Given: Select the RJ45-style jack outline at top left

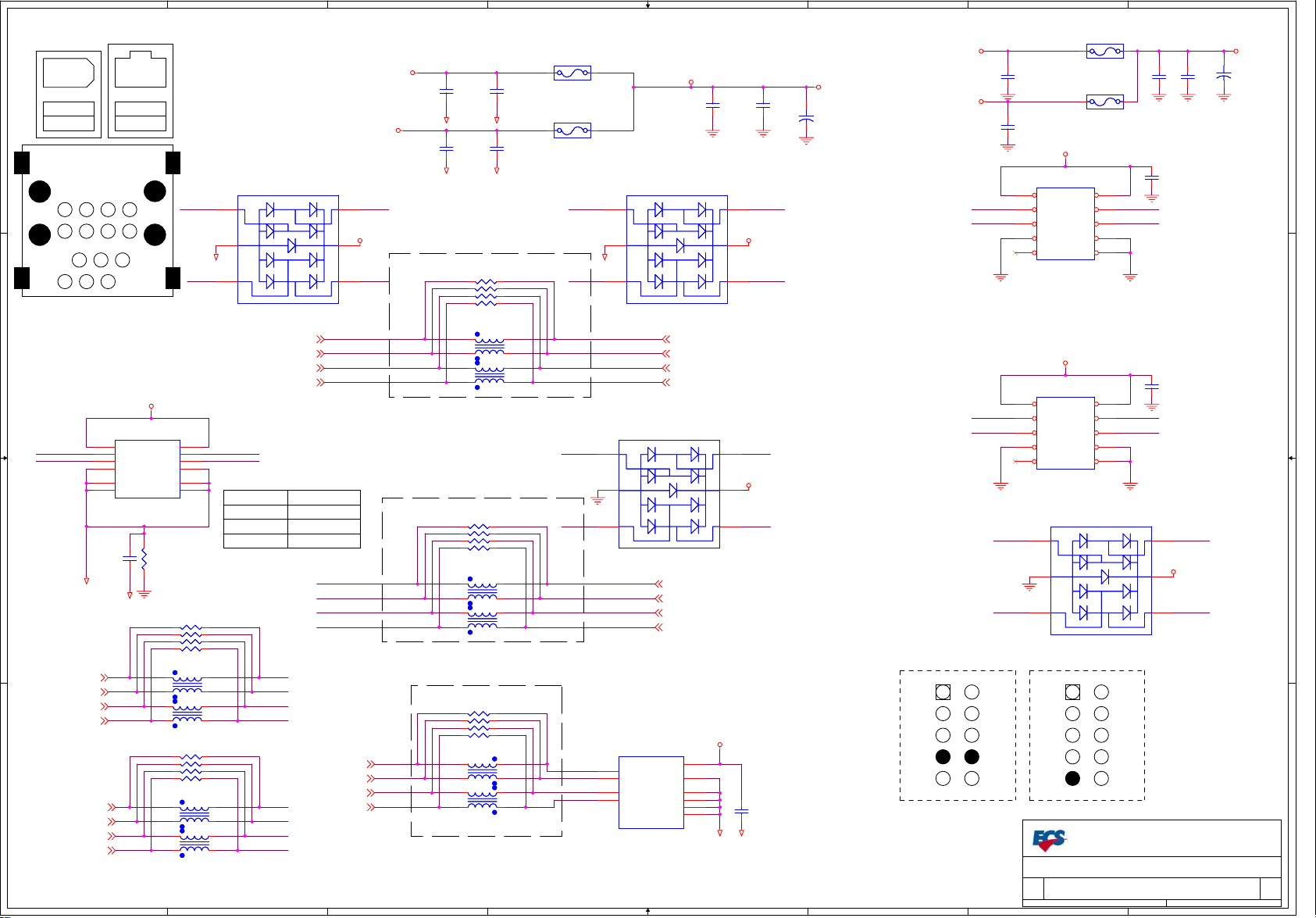Looking at the screenshot, I should [x=141, y=69].
